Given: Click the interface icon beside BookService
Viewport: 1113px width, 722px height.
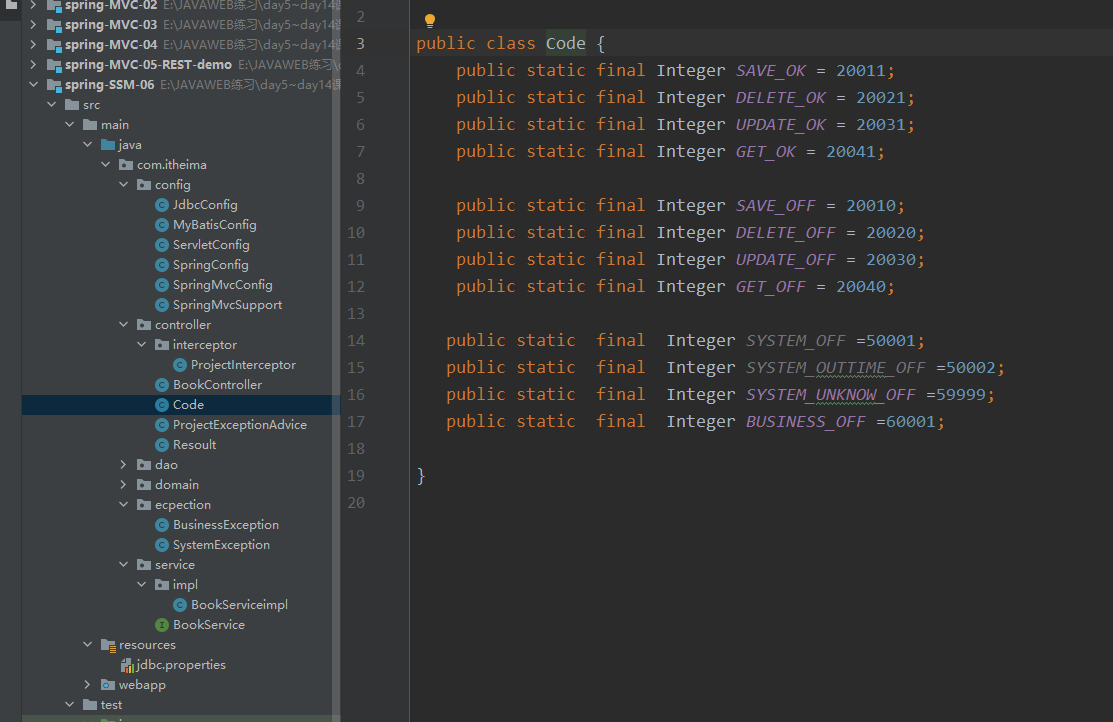Looking at the screenshot, I should (162, 625).
